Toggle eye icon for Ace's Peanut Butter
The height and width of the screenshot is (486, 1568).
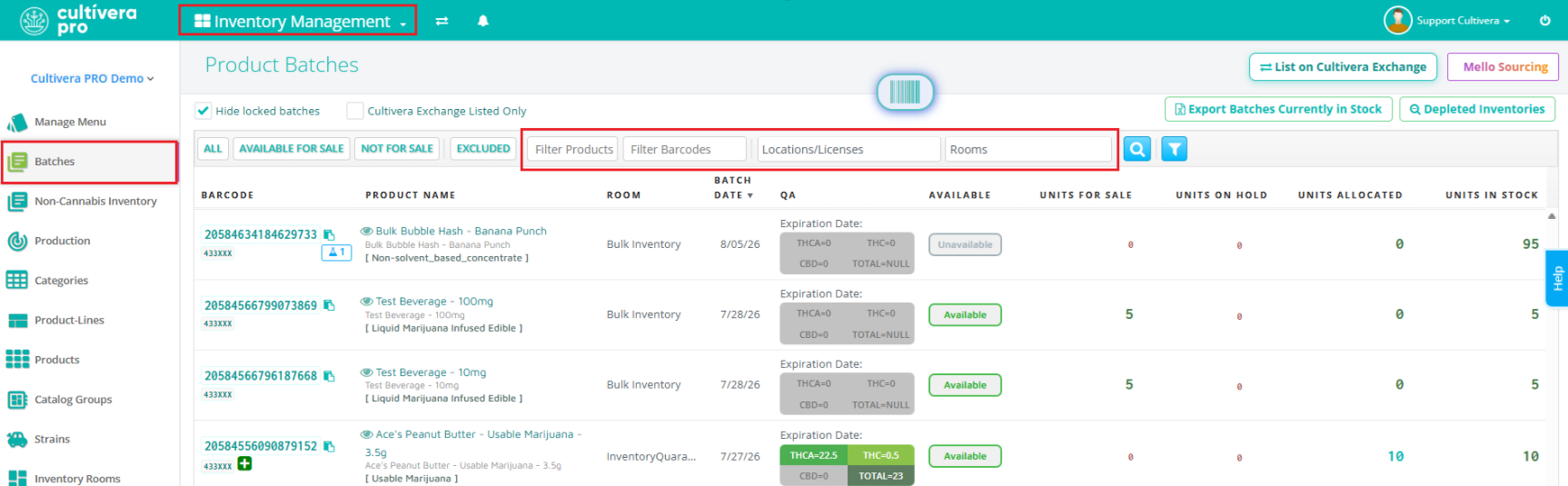click(367, 434)
